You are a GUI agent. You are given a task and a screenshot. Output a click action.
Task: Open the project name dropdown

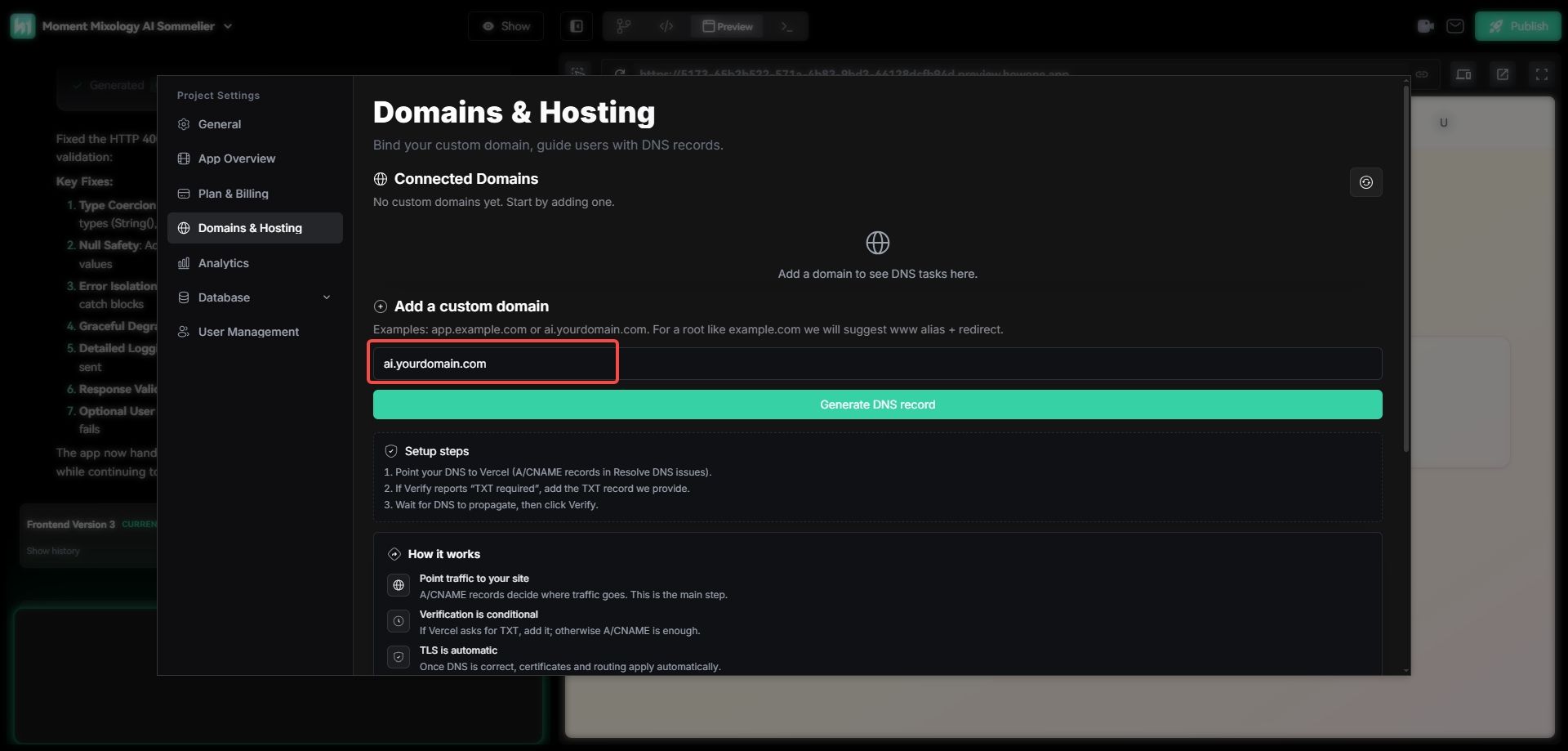click(x=228, y=26)
